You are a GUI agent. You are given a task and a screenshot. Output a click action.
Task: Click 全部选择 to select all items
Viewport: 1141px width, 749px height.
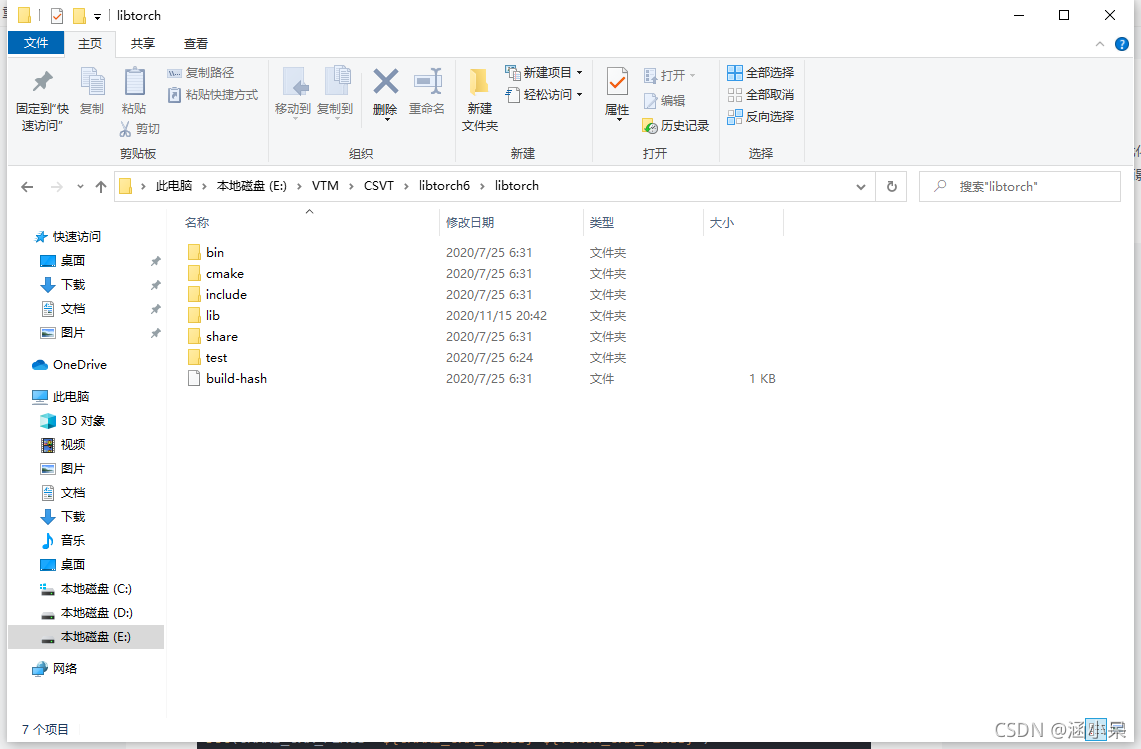coord(762,72)
